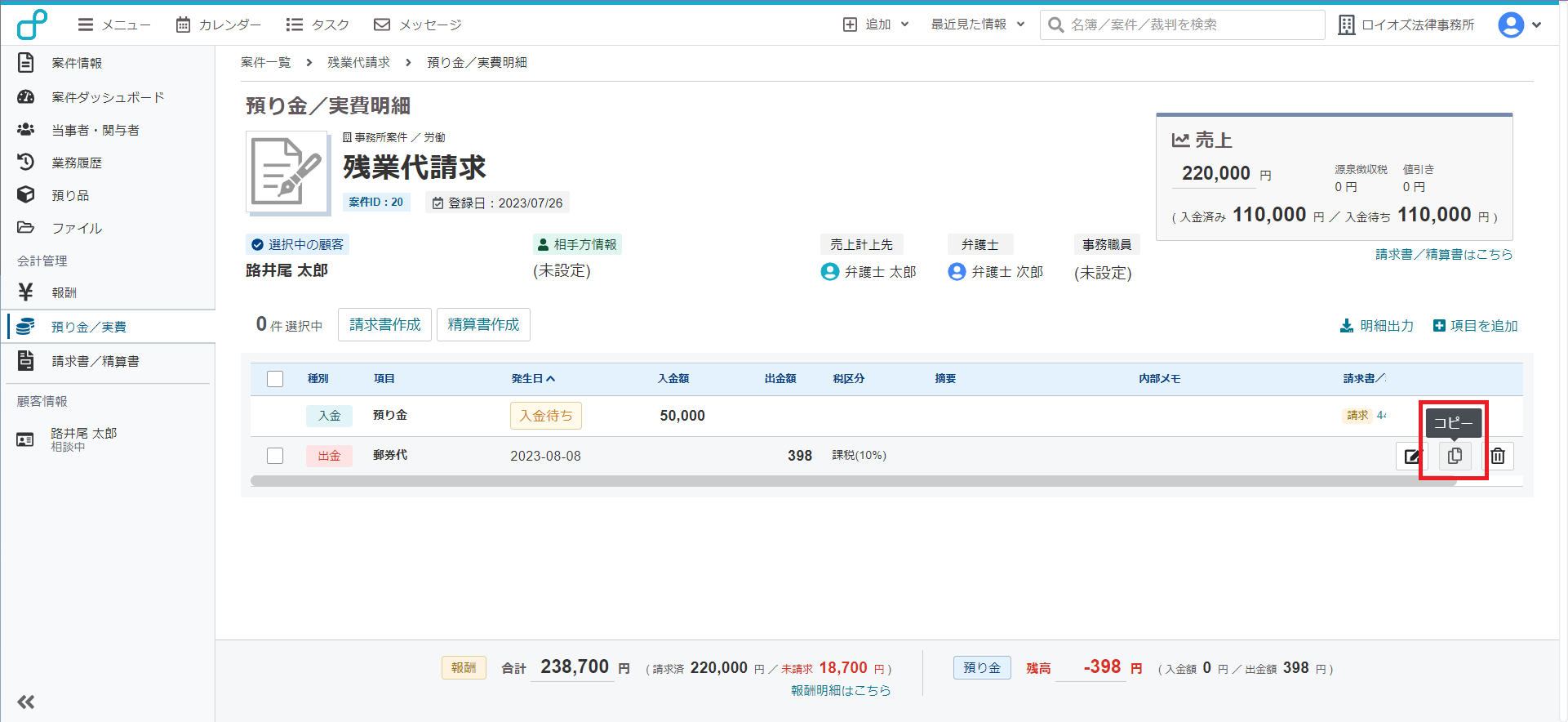Click the trash delete icon on 郵券代 row
The image size is (1568, 722).
pos(1498,456)
